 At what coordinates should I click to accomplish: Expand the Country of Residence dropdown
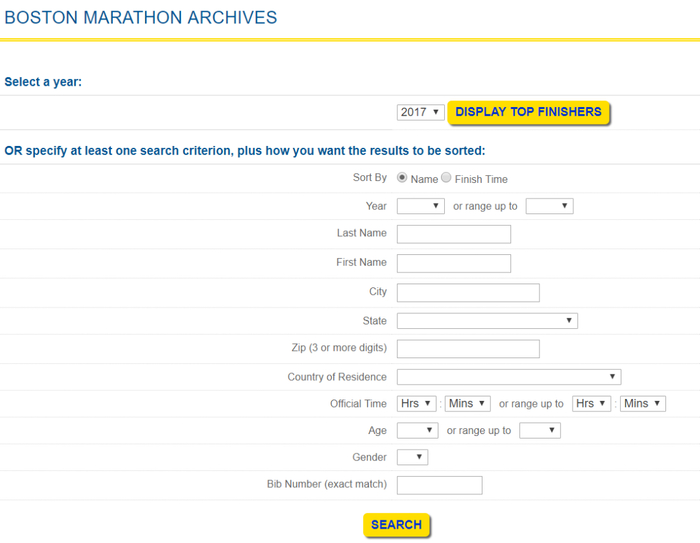point(509,377)
